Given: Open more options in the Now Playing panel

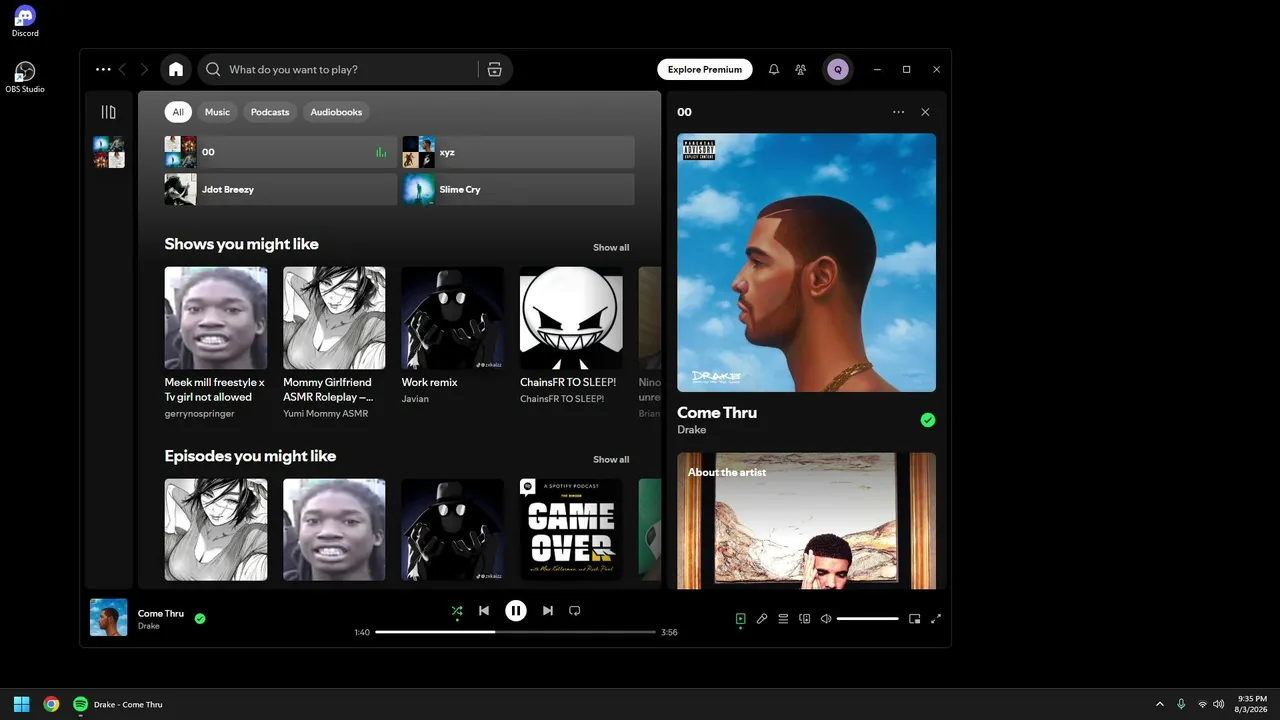Looking at the screenshot, I should 898,112.
